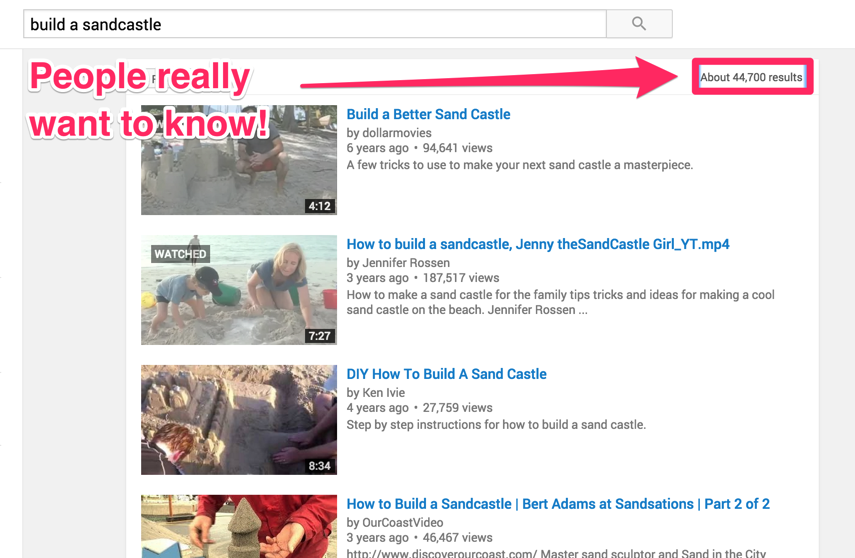Open 'How to build a sandcastle, Jenny theSandCastle Girl' video
Screen dimensions: 855x558
coord(538,244)
